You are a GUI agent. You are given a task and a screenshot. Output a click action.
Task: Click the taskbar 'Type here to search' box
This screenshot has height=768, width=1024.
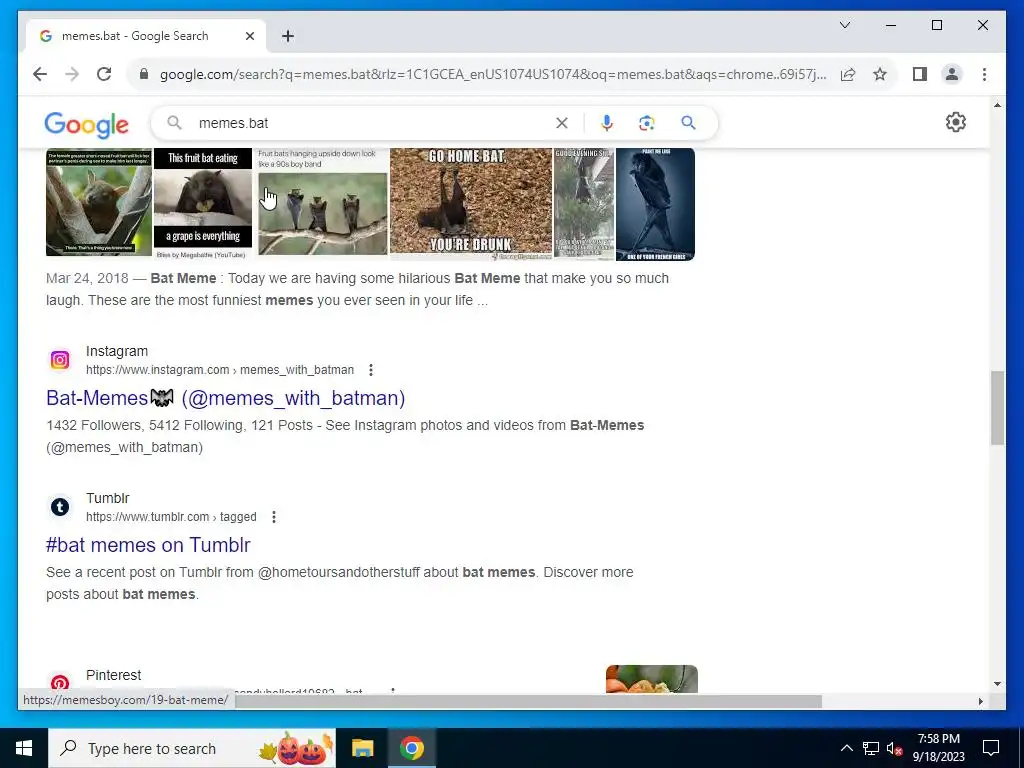pyautogui.click(x=192, y=748)
